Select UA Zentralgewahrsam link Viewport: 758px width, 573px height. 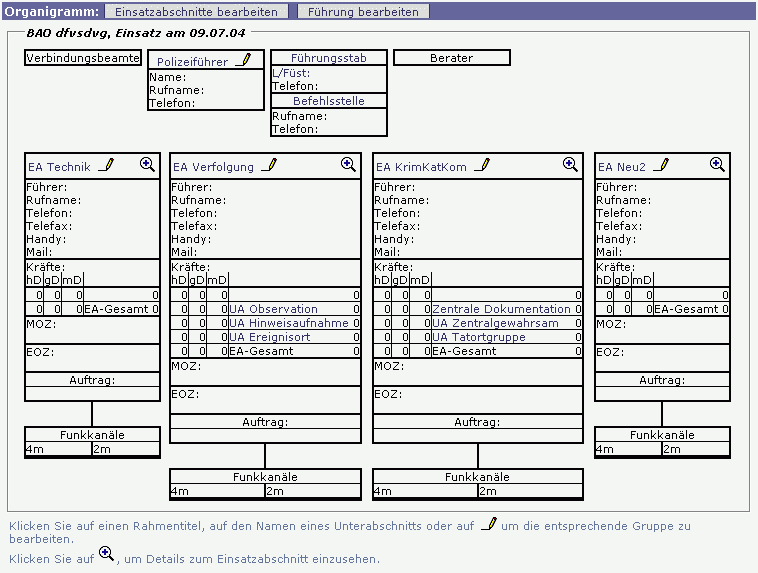[x=495, y=324]
